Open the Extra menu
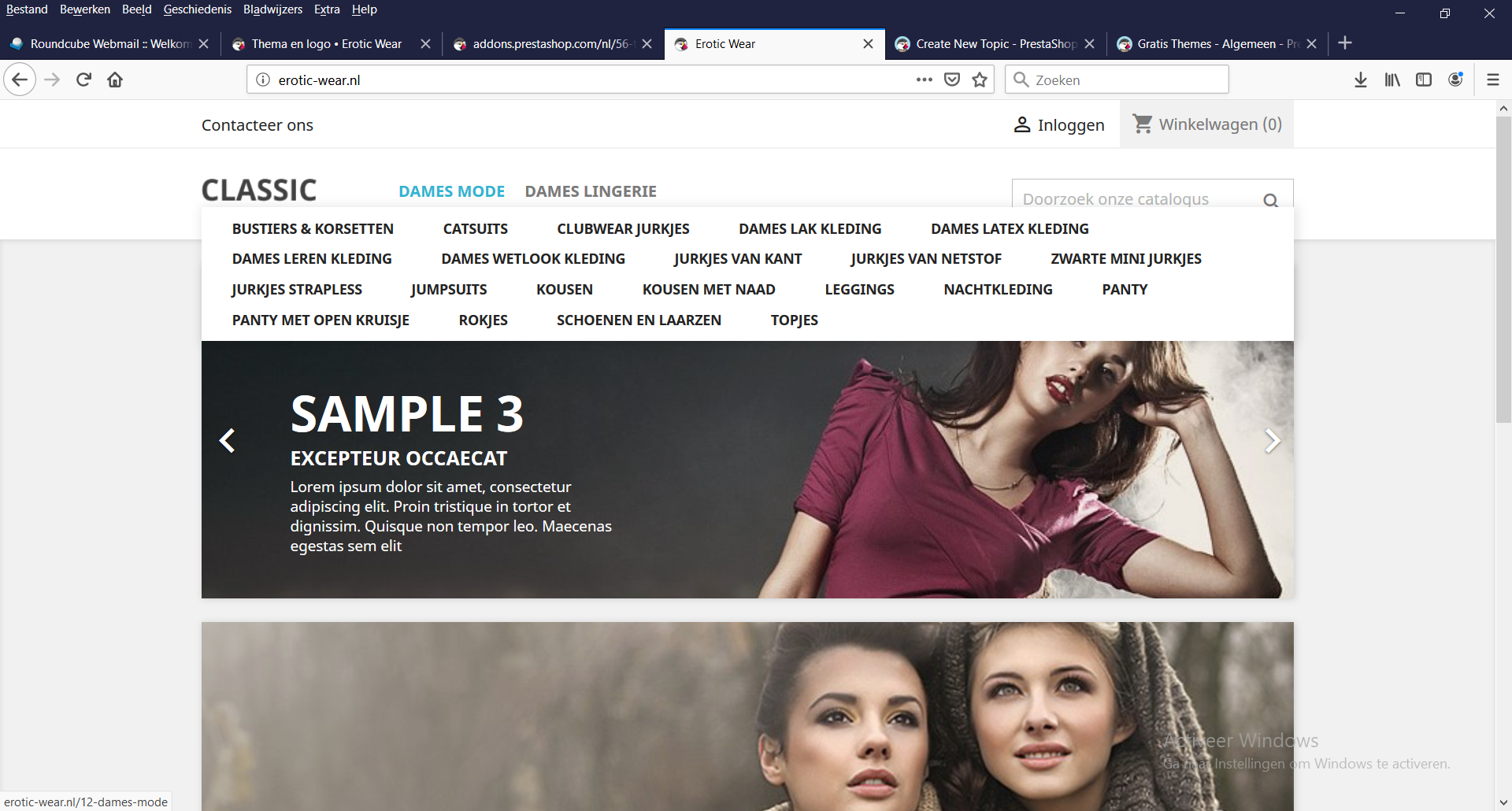Screen dimensions: 1512x811 (x=327, y=9)
